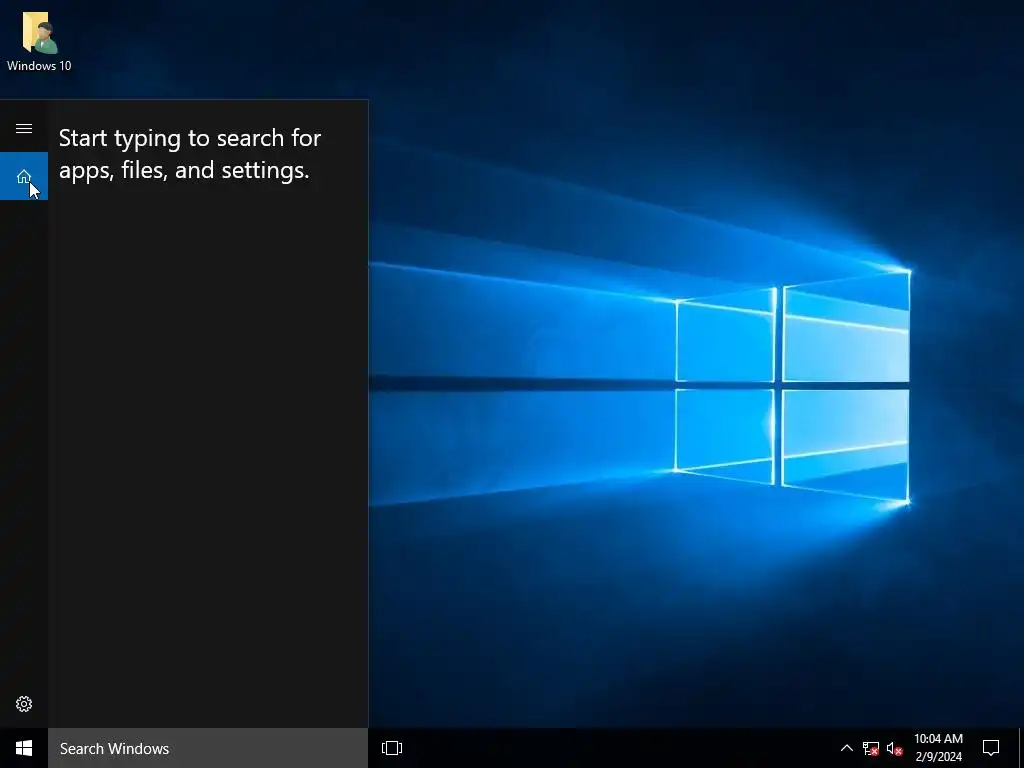Select the Windows 10 desktop folder icon
1024x768 pixels.
(39, 42)
